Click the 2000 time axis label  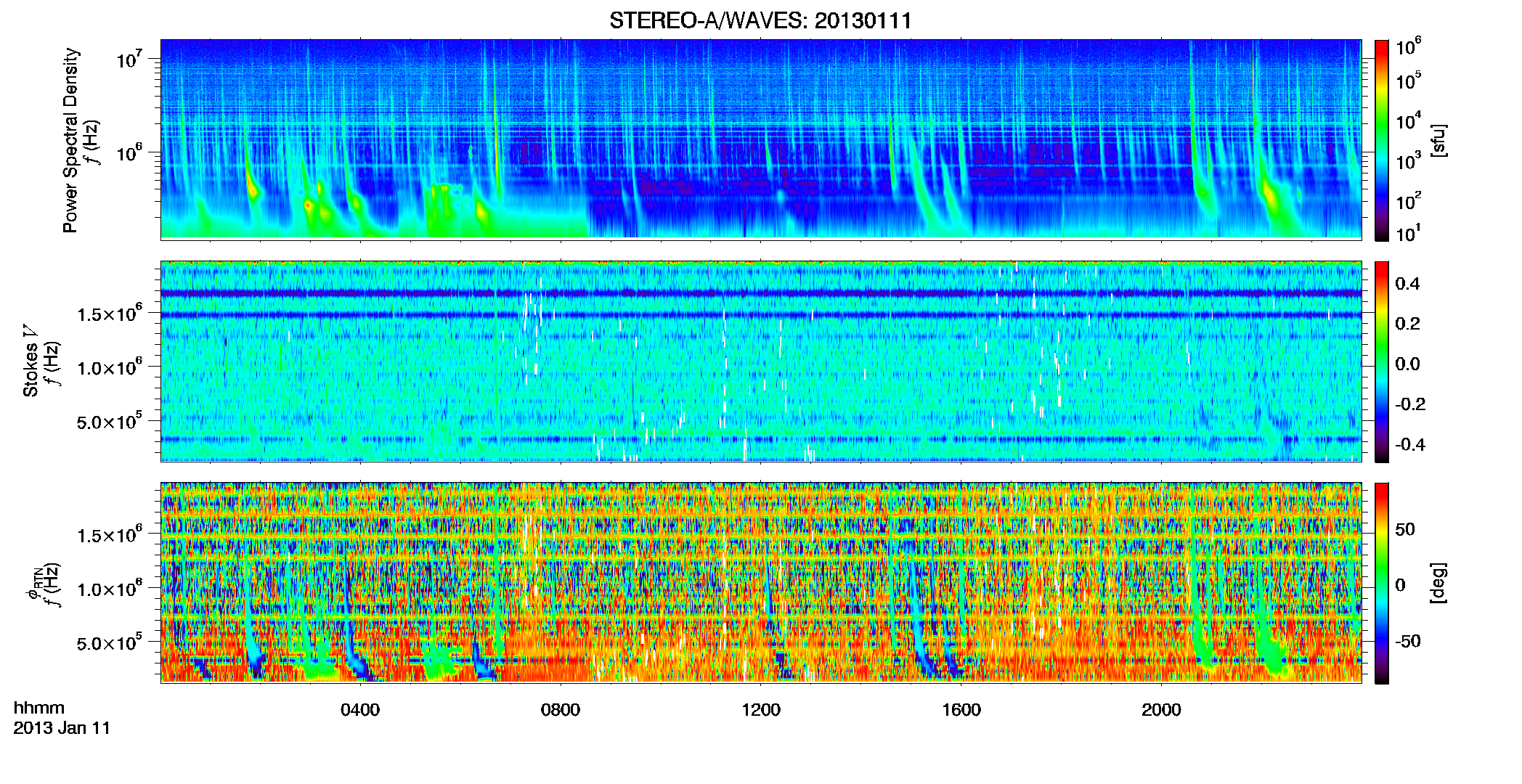(x=1161, y=710)
